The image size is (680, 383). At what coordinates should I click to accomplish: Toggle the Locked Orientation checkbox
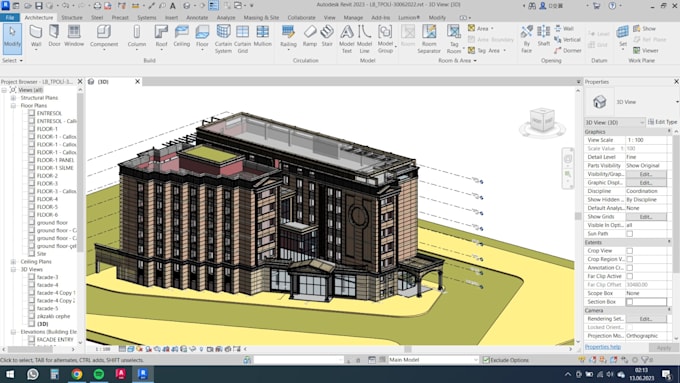coord(629,327)
